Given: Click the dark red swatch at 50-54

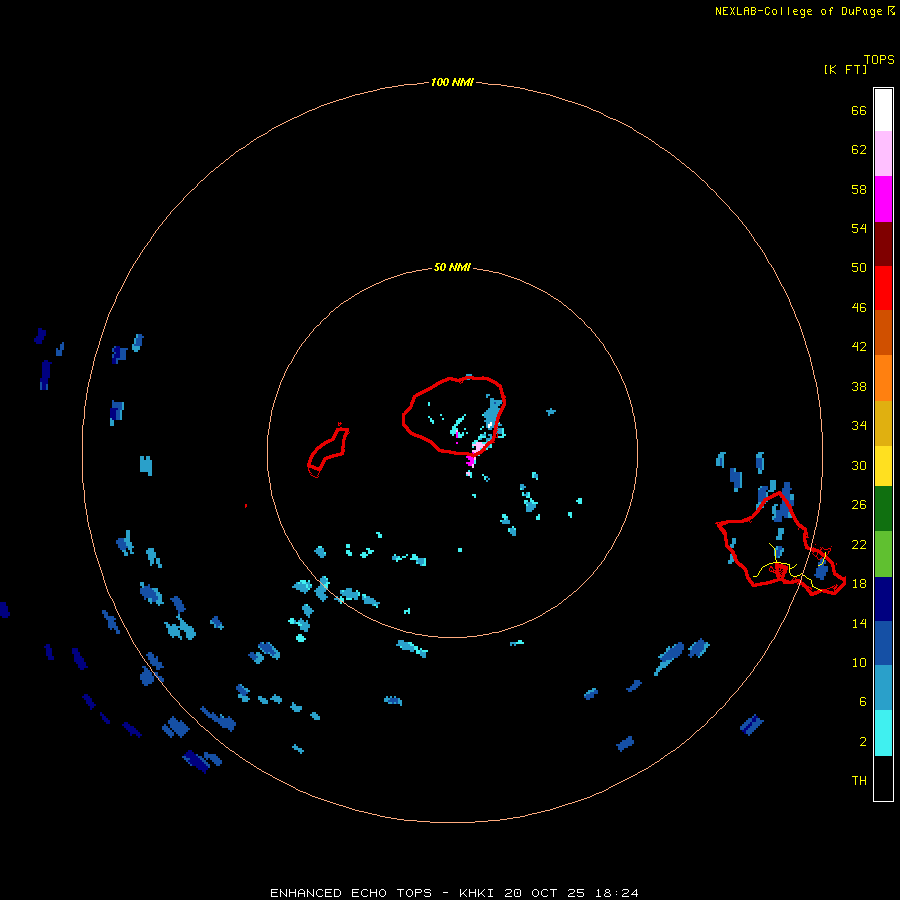Looking at the screenshot, I should coord(883,243).
